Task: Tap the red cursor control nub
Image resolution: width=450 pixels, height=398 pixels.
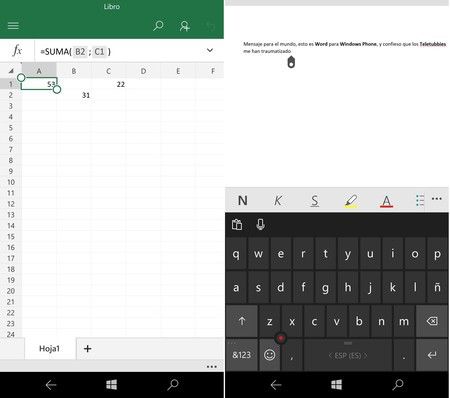Action: pos(281,338)
